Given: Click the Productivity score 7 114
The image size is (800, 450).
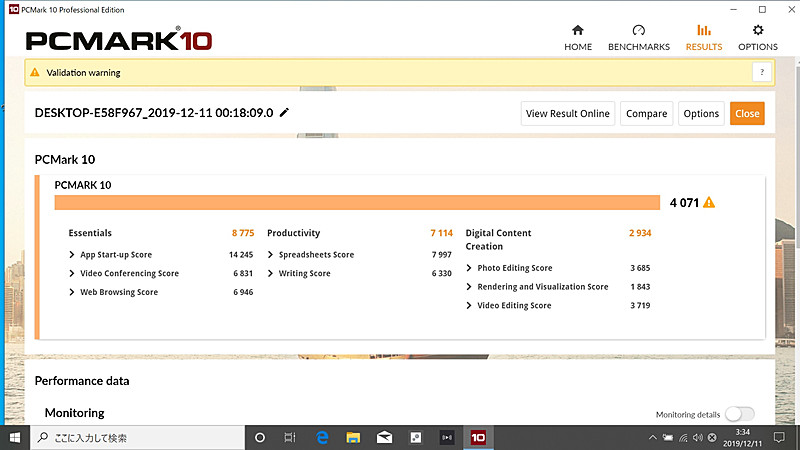Looking at the screenshot, I should coord(441,233).
